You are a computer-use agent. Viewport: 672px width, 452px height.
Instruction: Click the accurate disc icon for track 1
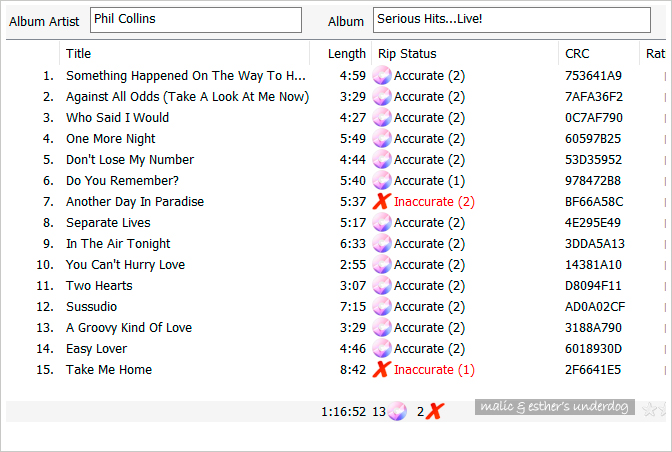[382, 76]
